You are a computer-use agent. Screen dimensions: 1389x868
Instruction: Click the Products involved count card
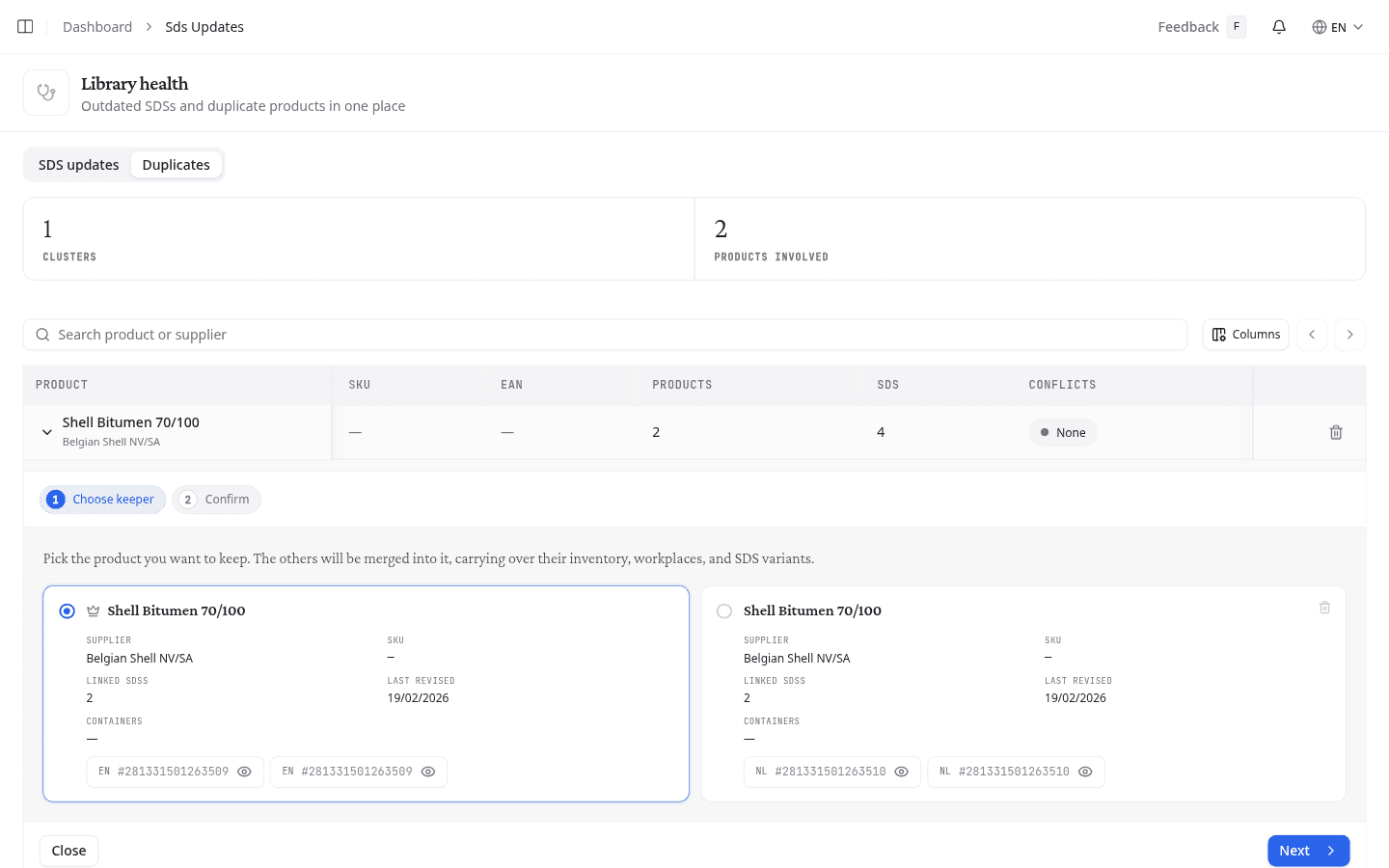pos(1030,239)
